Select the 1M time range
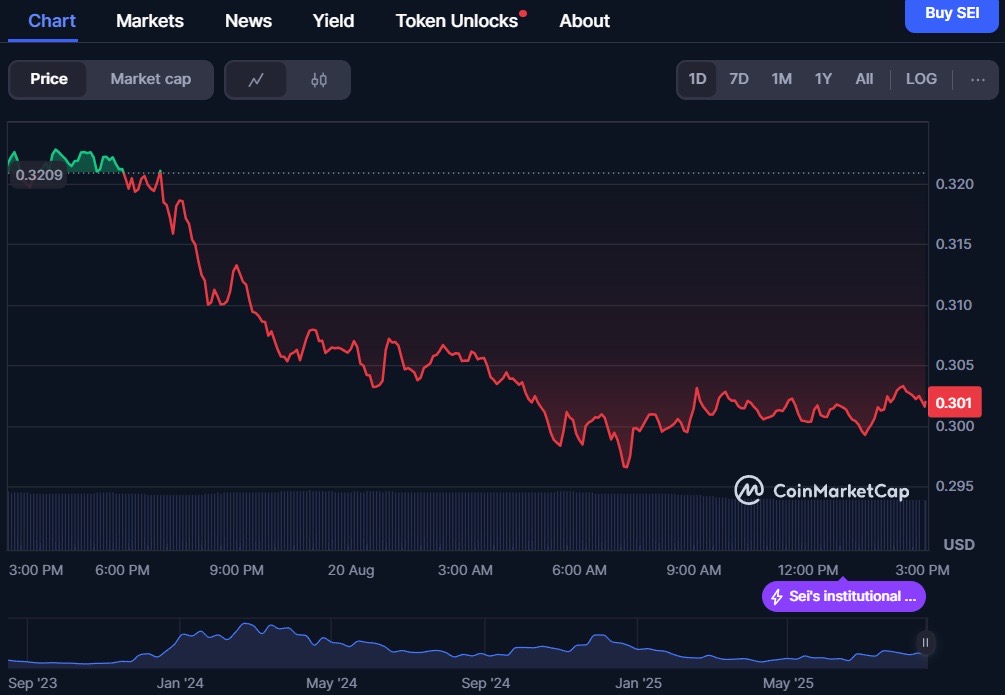The width and height of the screenshot is (1005, 695). click(x=781, y=80)
